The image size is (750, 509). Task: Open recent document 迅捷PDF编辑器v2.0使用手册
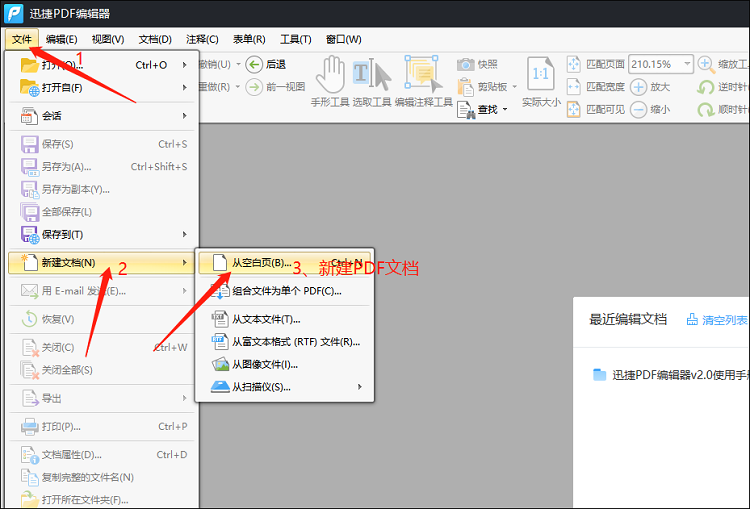click(671, 375)
